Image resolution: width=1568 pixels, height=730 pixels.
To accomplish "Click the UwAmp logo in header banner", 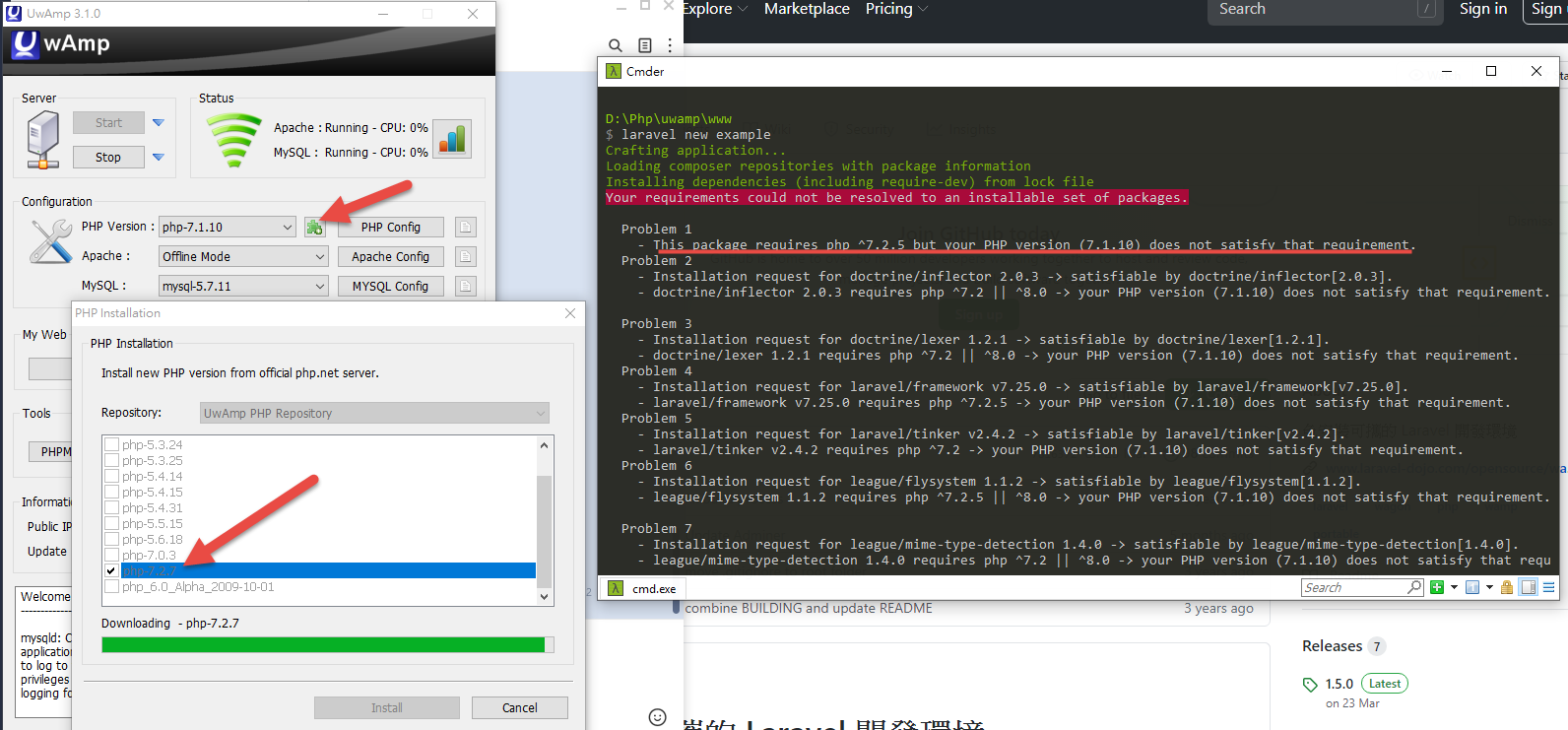I will (x=25, y=44).
